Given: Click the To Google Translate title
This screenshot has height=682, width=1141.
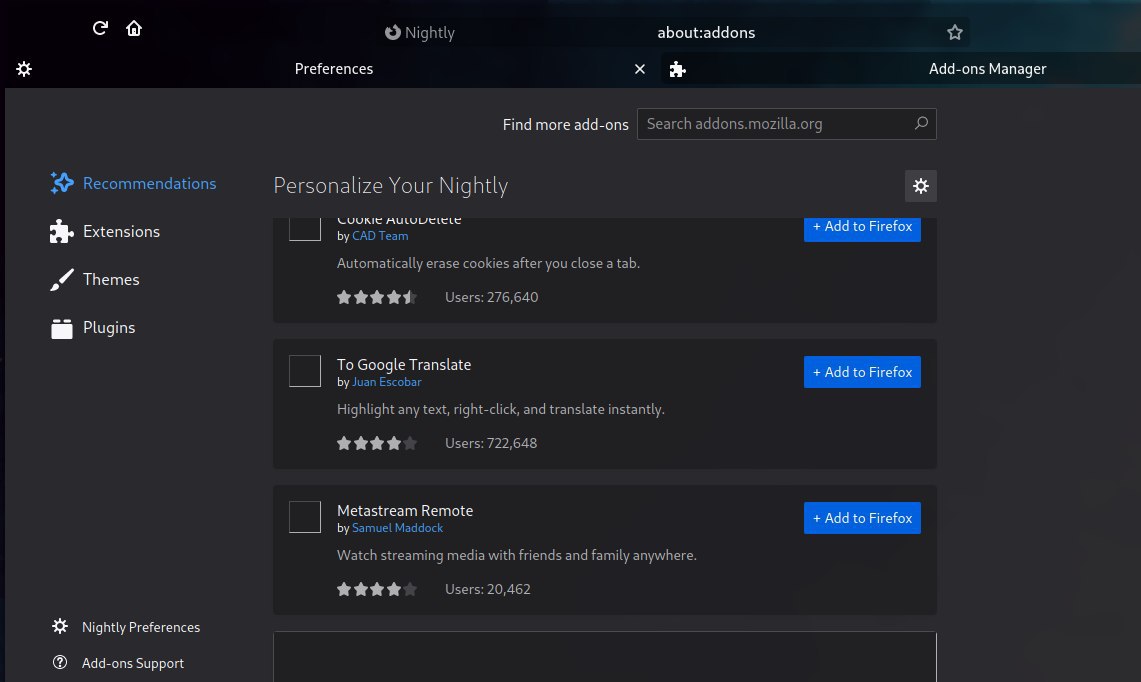Looking at the screenshot, I should 404,365.
